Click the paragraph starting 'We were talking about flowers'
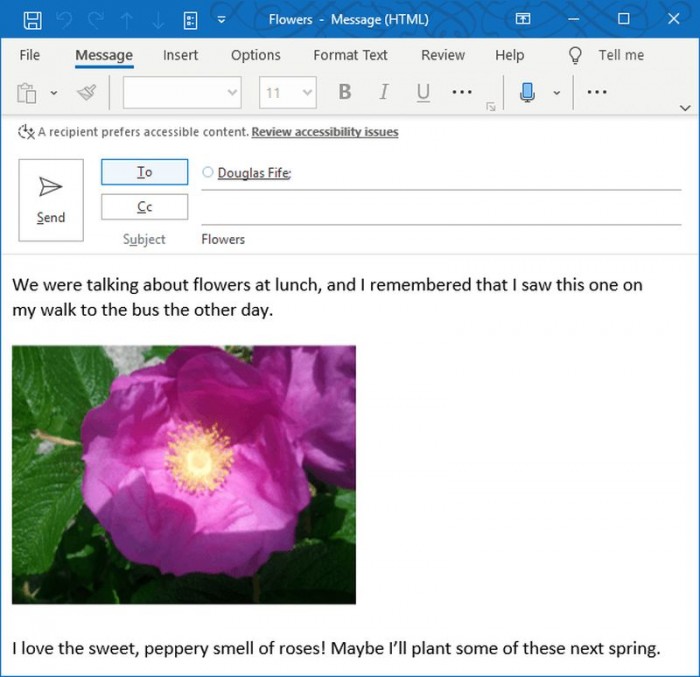The image size is (700, 677). 327,297
